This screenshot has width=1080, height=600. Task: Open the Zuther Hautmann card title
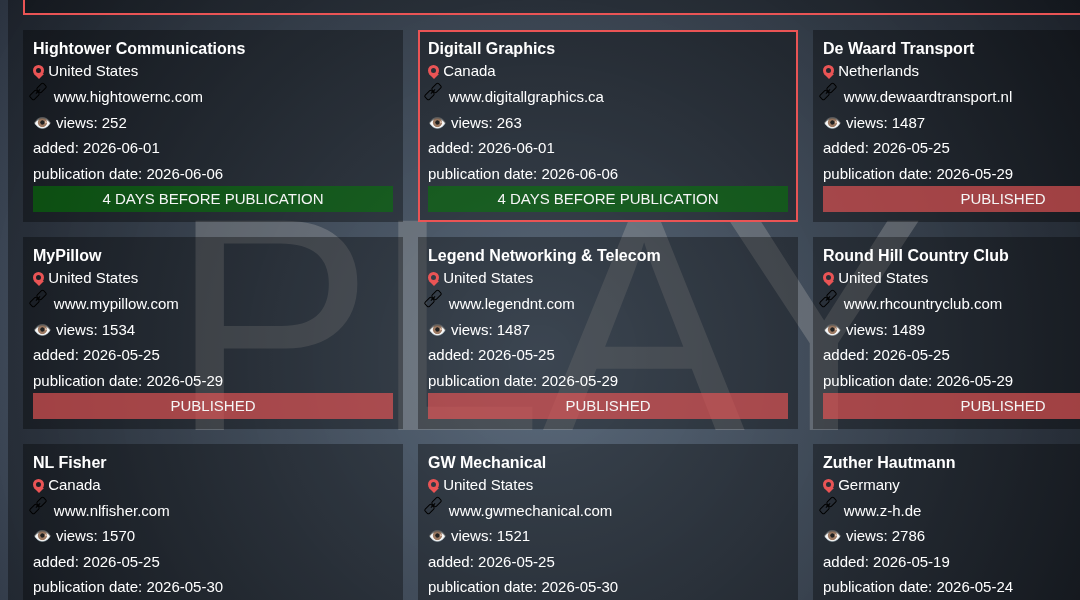click(x=889, y=463)
